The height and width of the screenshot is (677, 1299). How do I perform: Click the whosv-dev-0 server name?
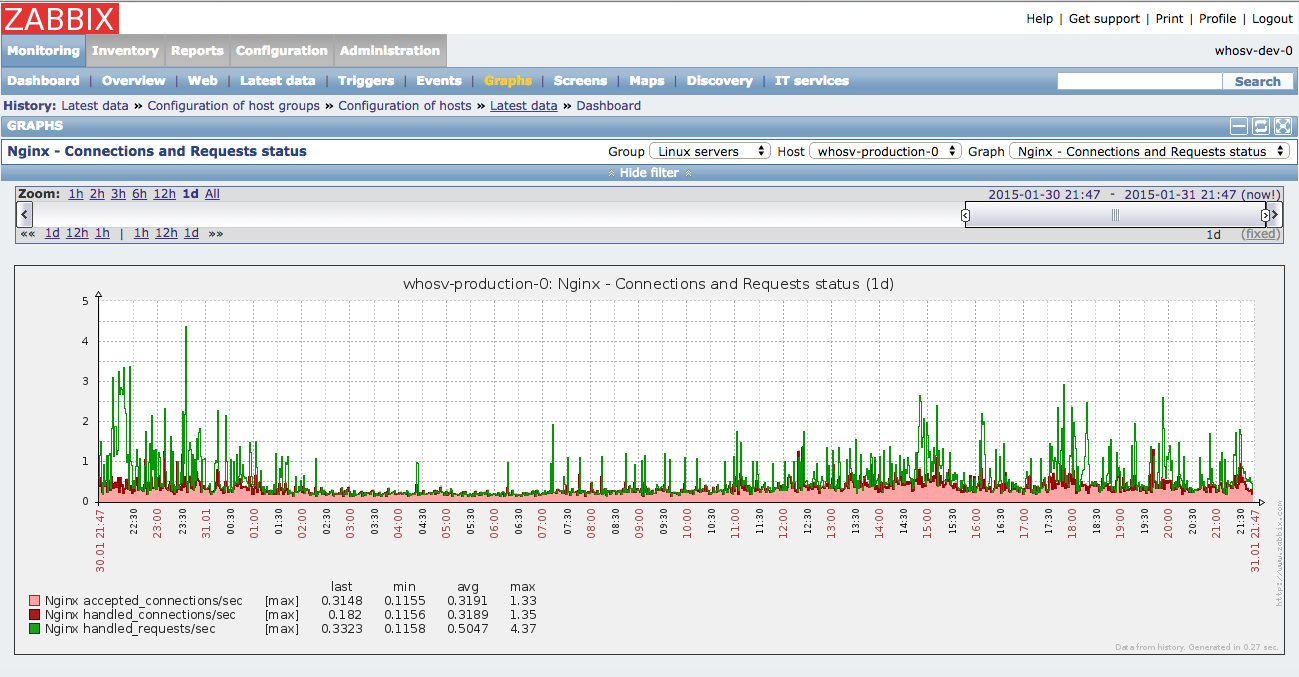[1253, 51]
